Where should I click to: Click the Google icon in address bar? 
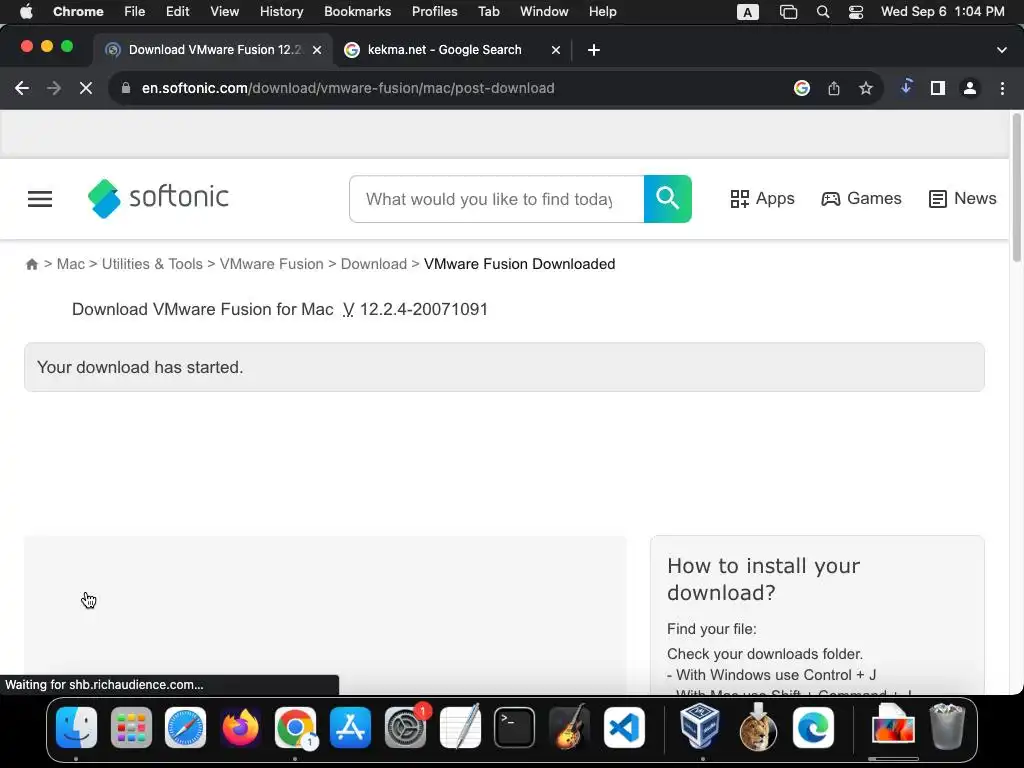[802, 88]
